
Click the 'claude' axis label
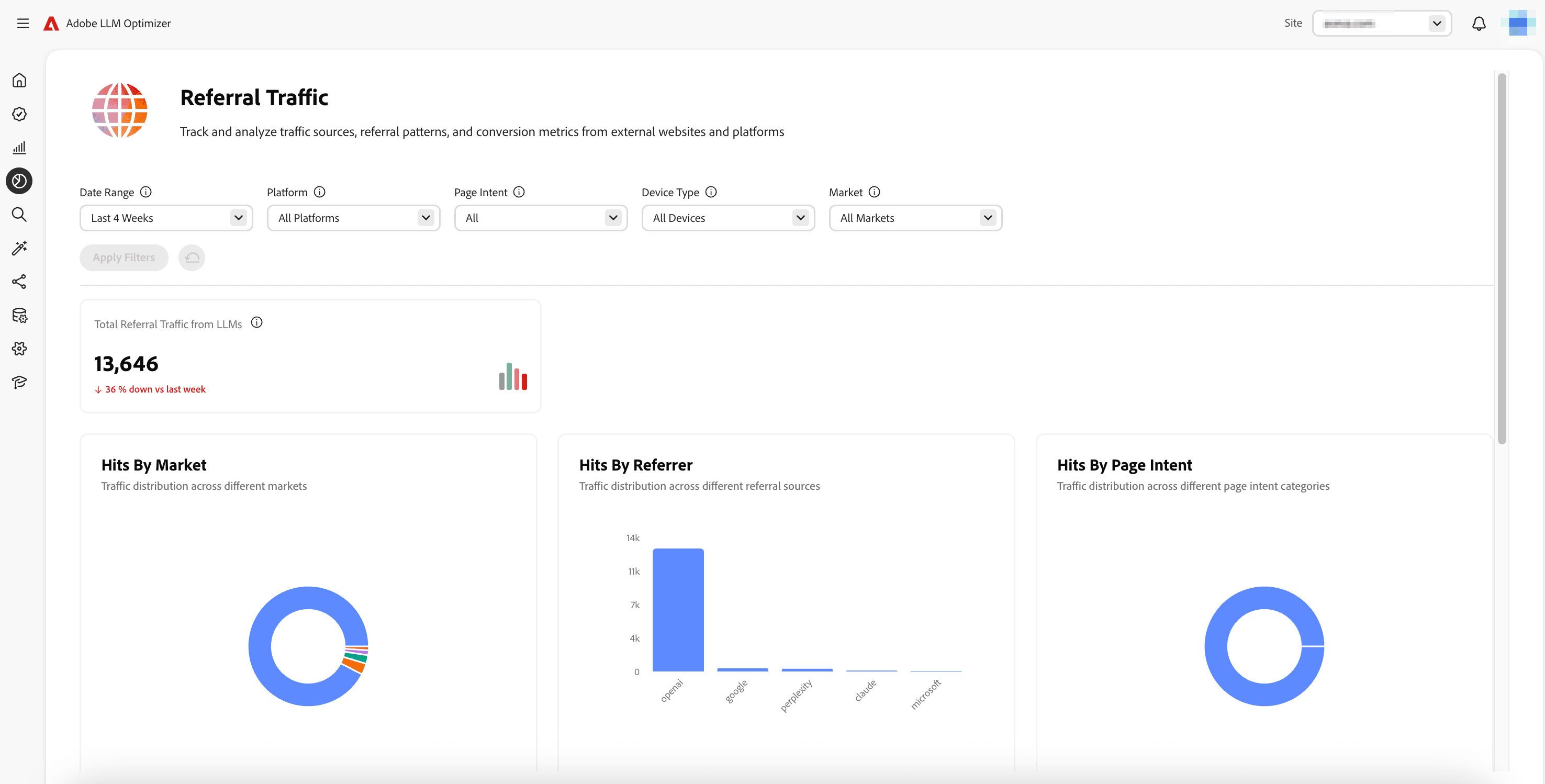point(865,690)
